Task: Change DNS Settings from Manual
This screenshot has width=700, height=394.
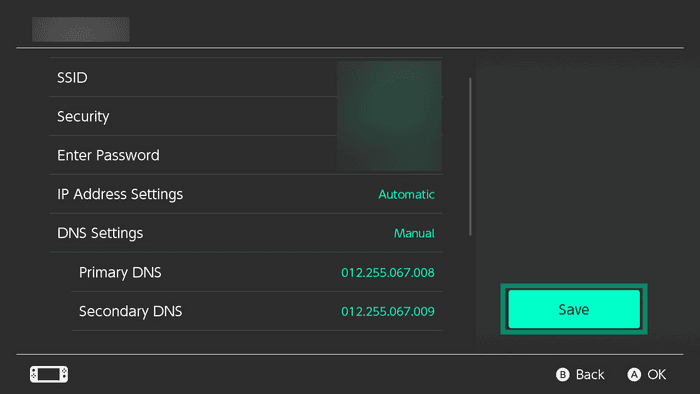Action: tap(246, 233)
